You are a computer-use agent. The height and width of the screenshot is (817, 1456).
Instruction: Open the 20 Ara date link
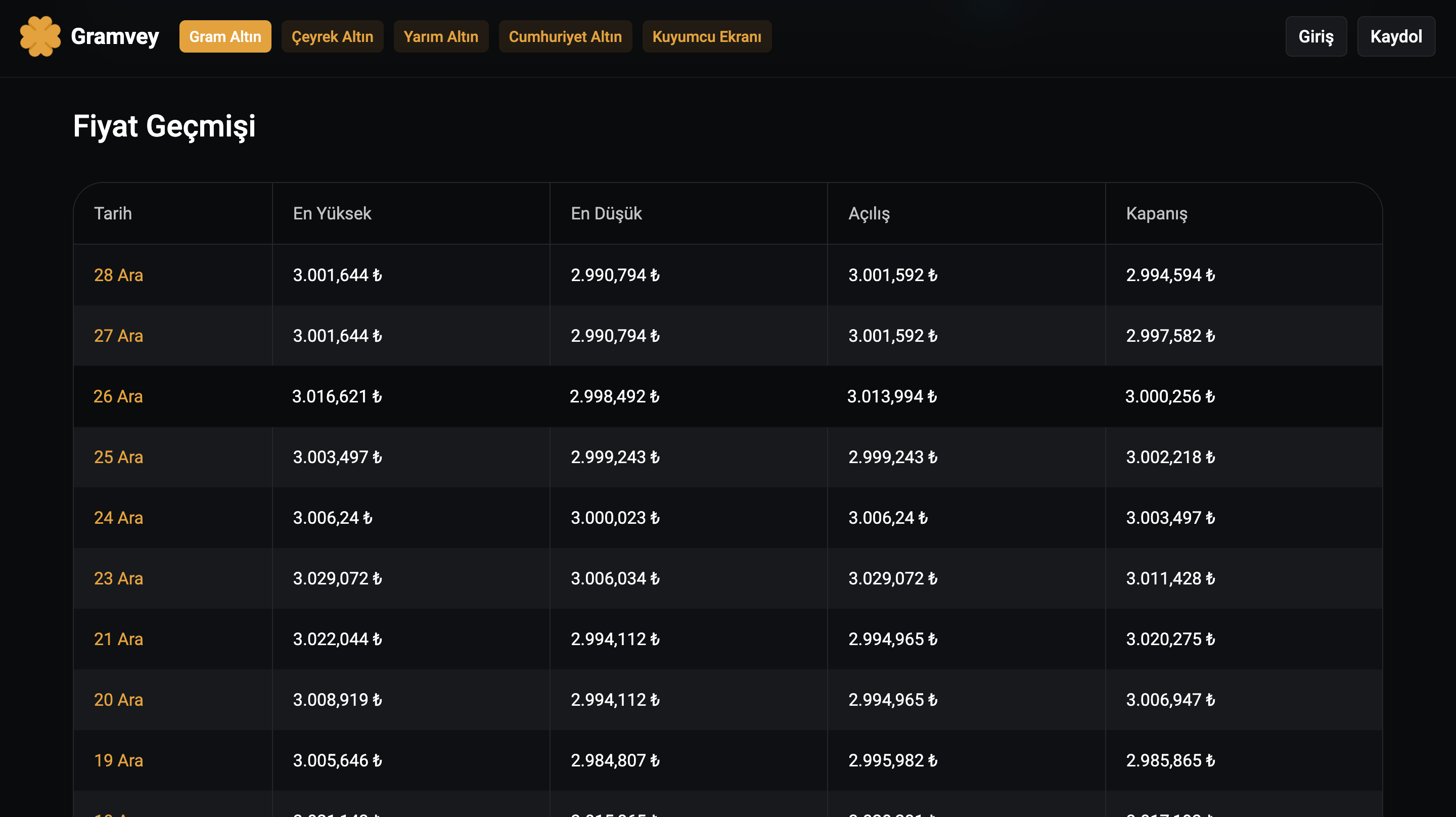[x=118, y=700]
